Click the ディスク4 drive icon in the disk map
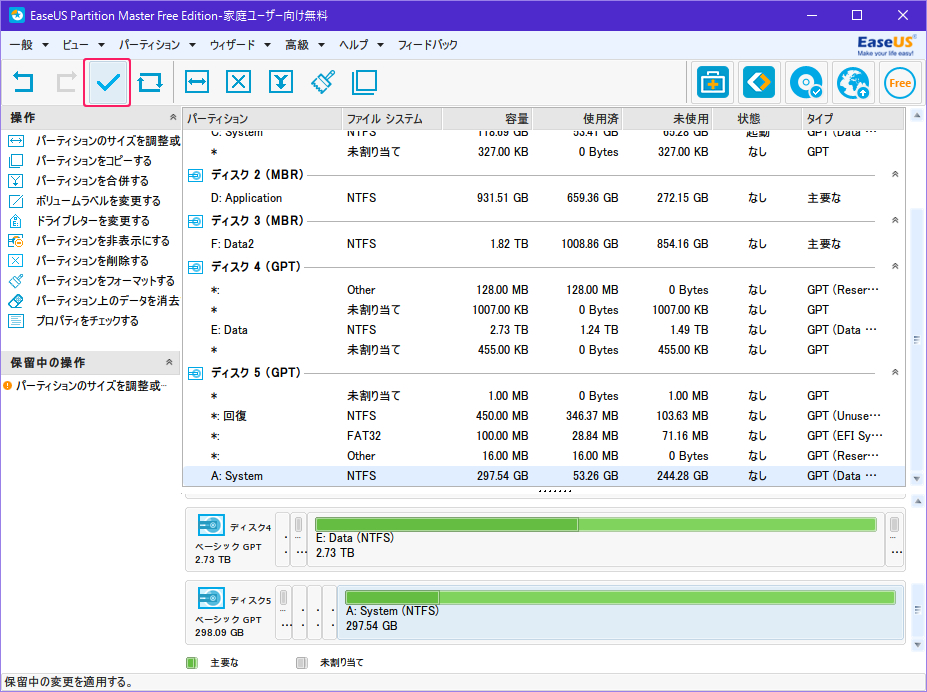 click(x=211, y=525)
